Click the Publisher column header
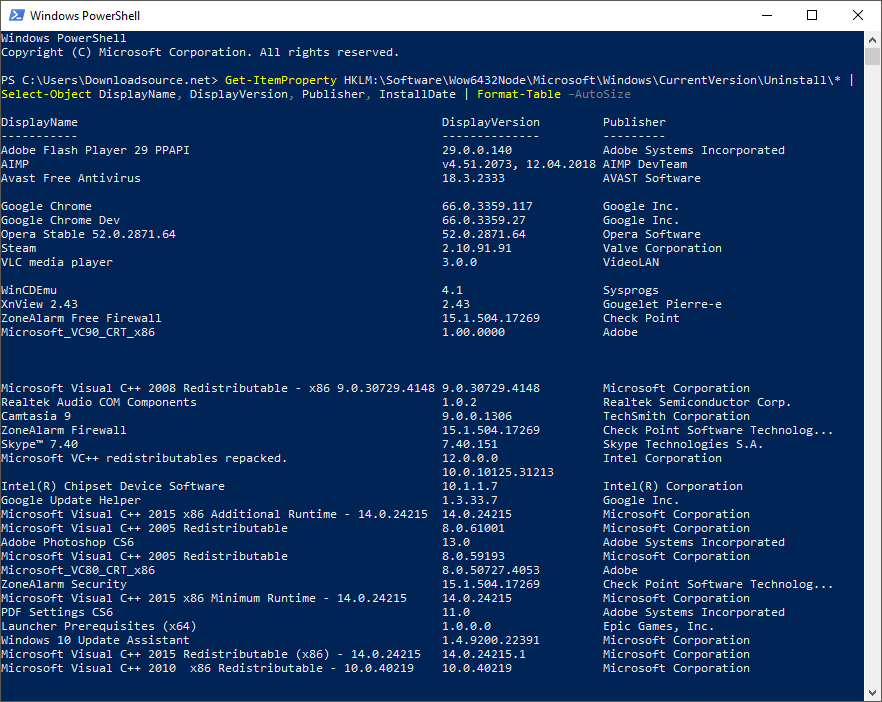 coord(634,122)
